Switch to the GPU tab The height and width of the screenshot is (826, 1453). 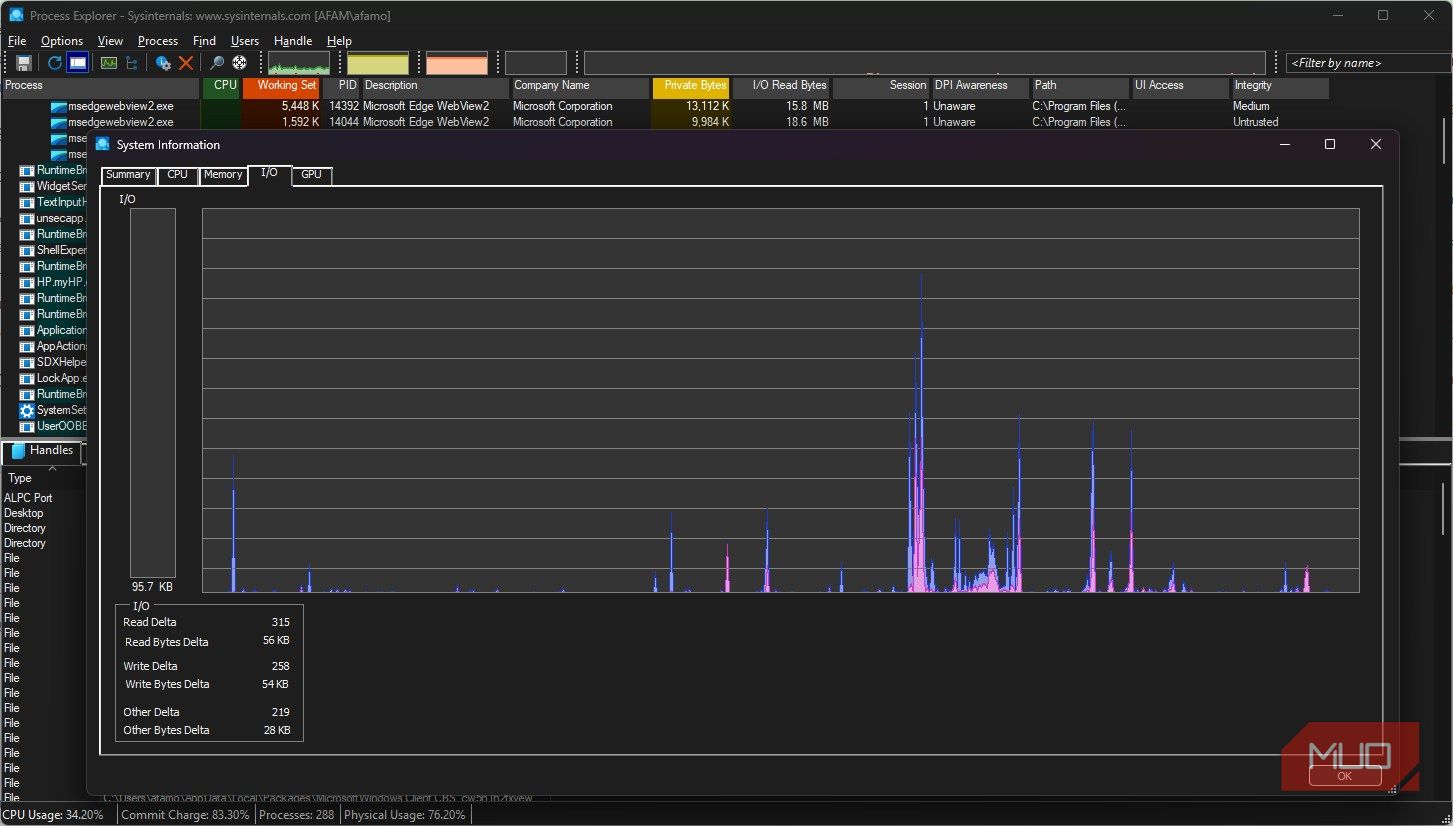(x=312, y=175)
